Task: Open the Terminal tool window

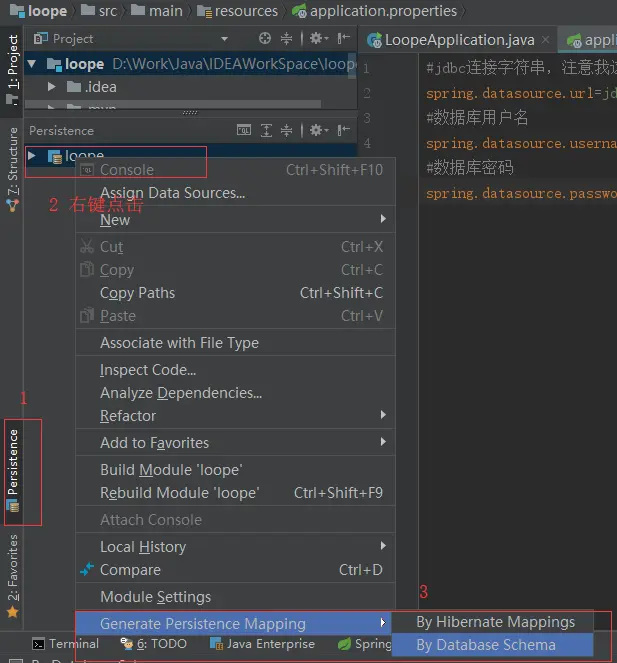Action: point(66,644)
